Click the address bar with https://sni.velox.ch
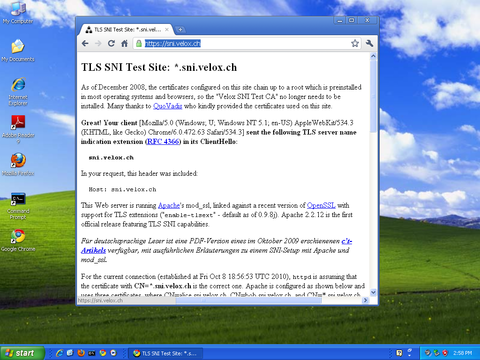 click(x=247, y=43)
